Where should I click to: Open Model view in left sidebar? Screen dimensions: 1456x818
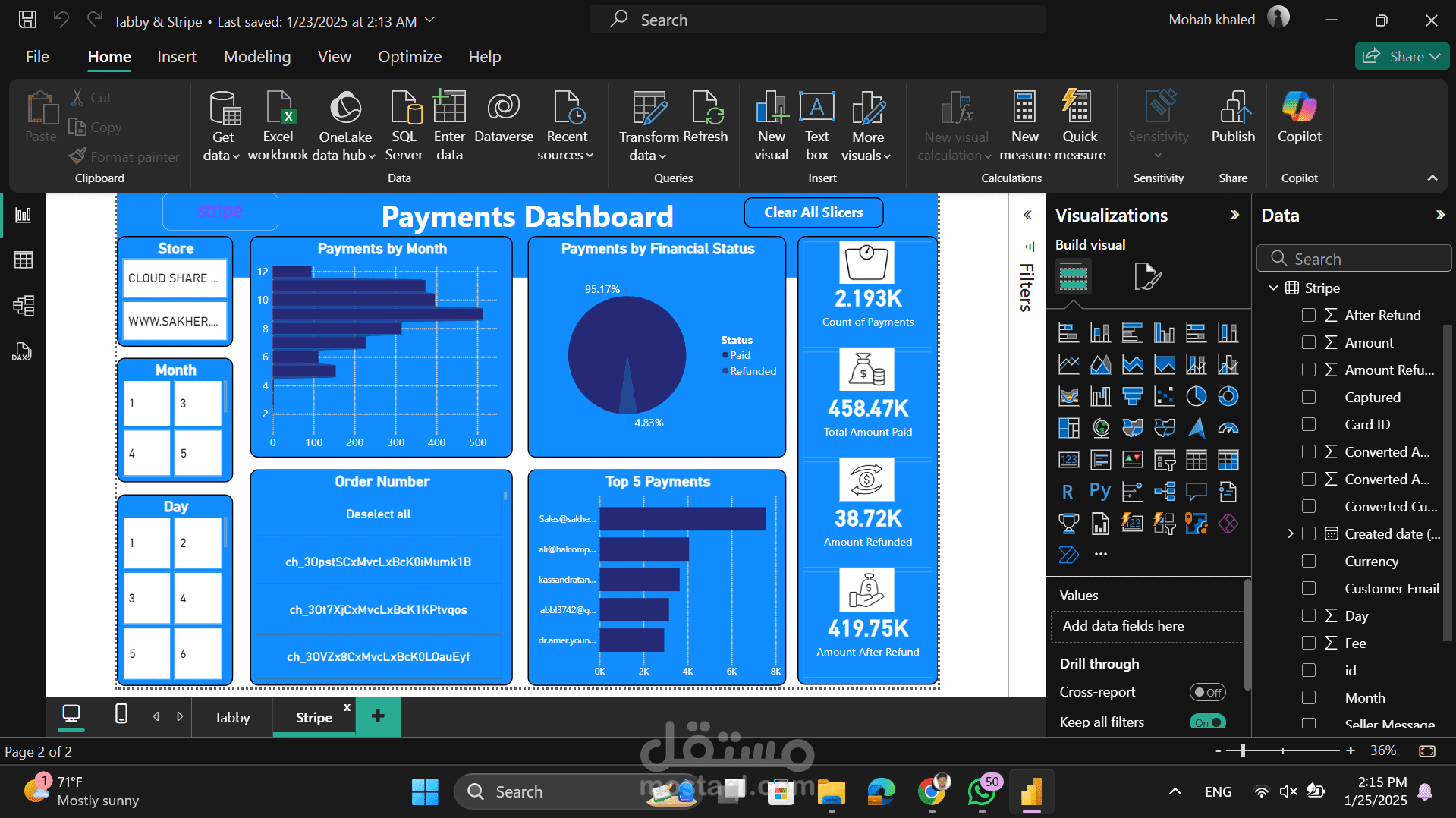pyautogui.click(x=24, y=306)
